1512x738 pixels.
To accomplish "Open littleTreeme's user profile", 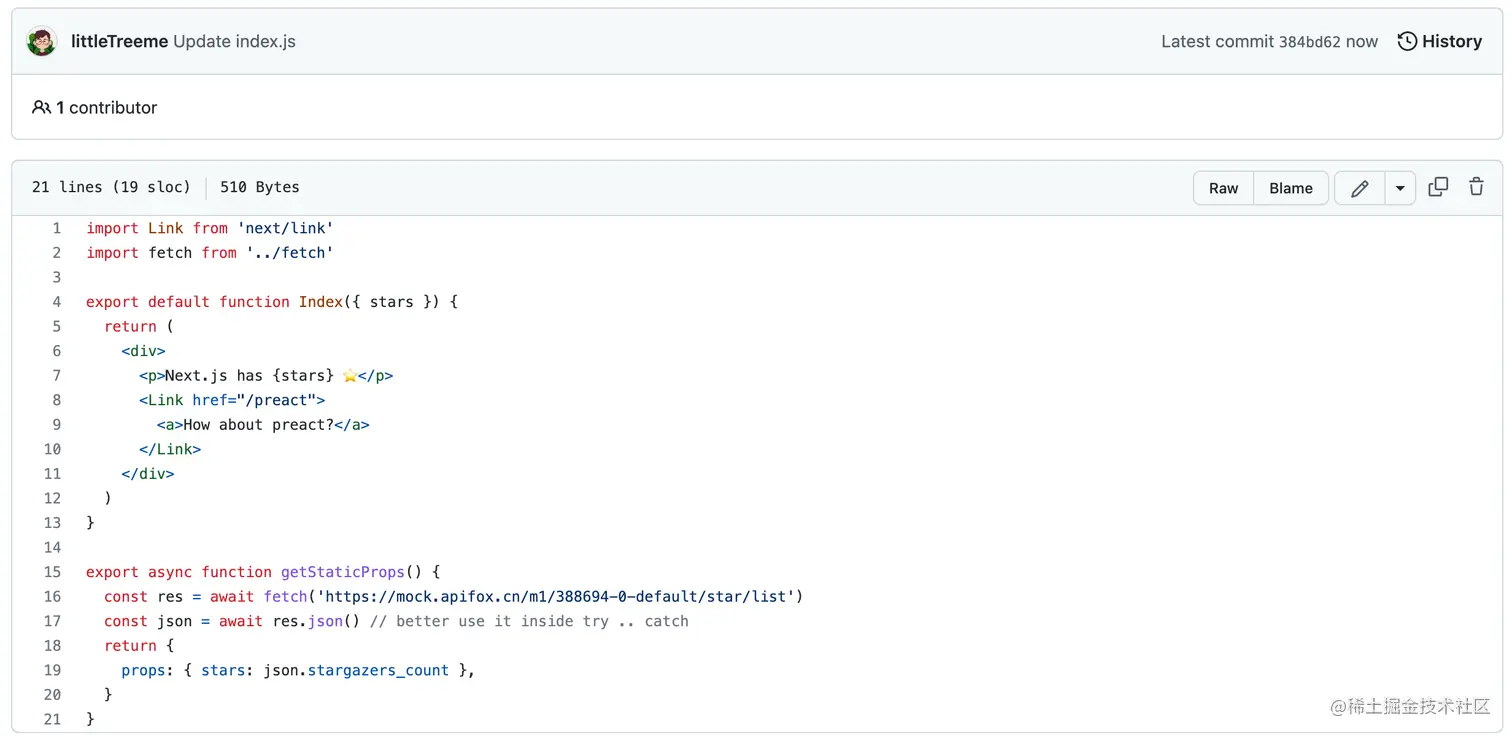I will click(119, 41).
